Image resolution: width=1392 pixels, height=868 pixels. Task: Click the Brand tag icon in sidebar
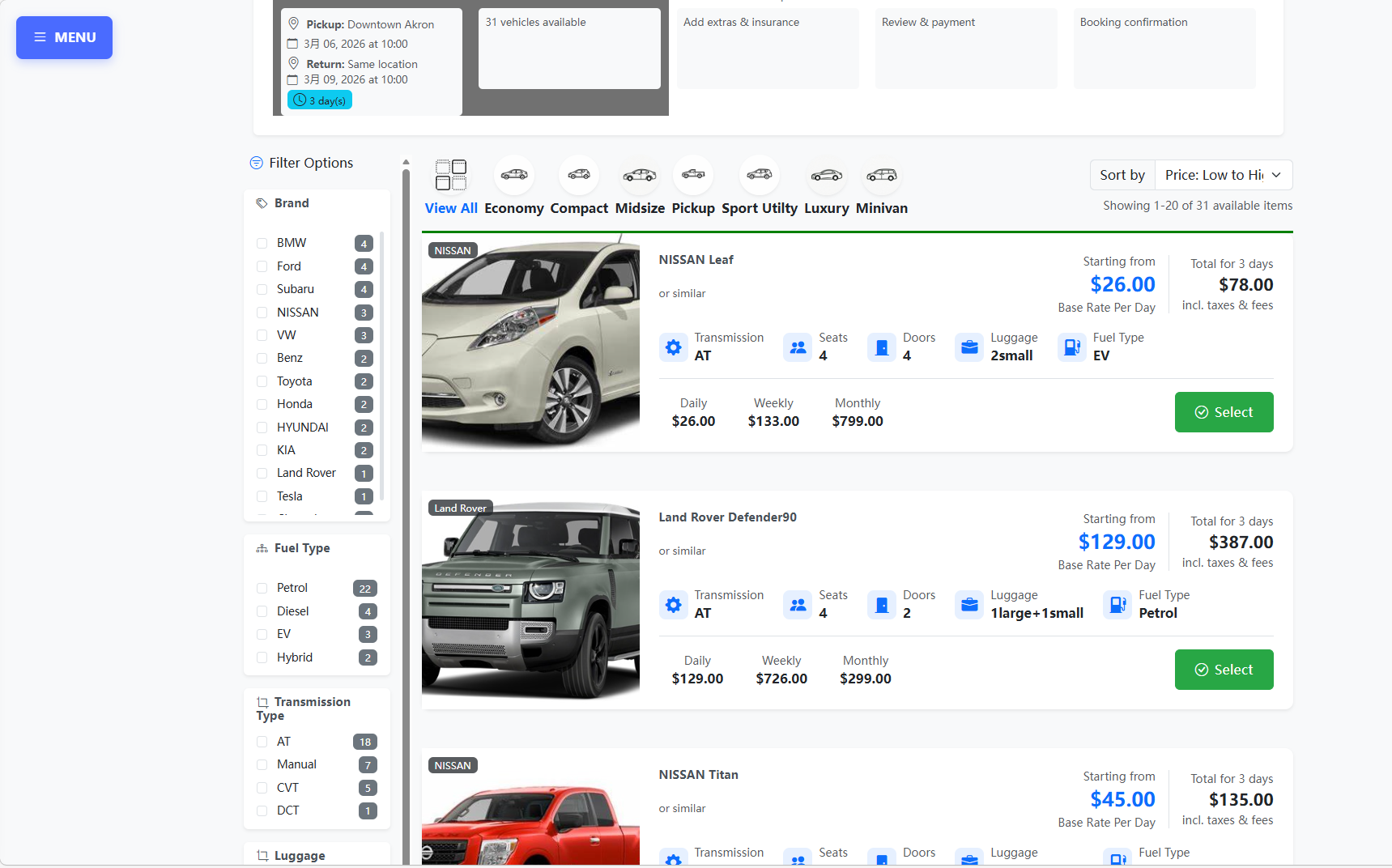tap(261, 202)
